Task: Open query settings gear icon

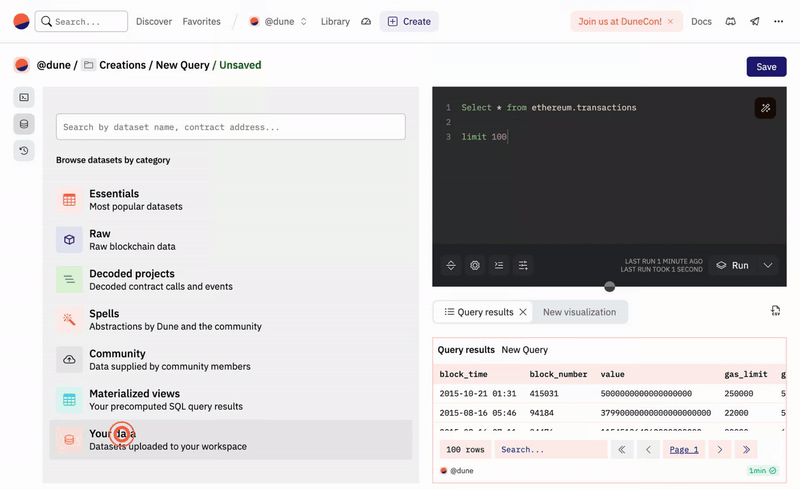Action: pyautogui.click(x=475, y=265)
